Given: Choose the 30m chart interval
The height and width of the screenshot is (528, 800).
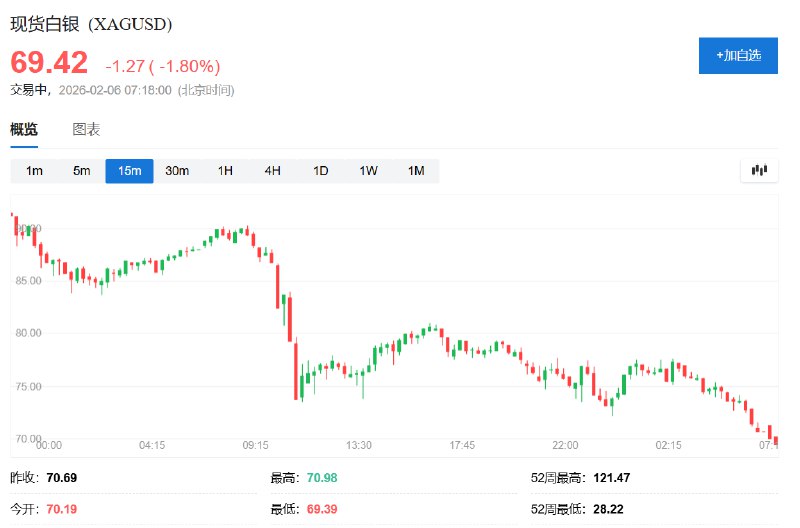Looking at the screenshot, I should click(177, 171).
